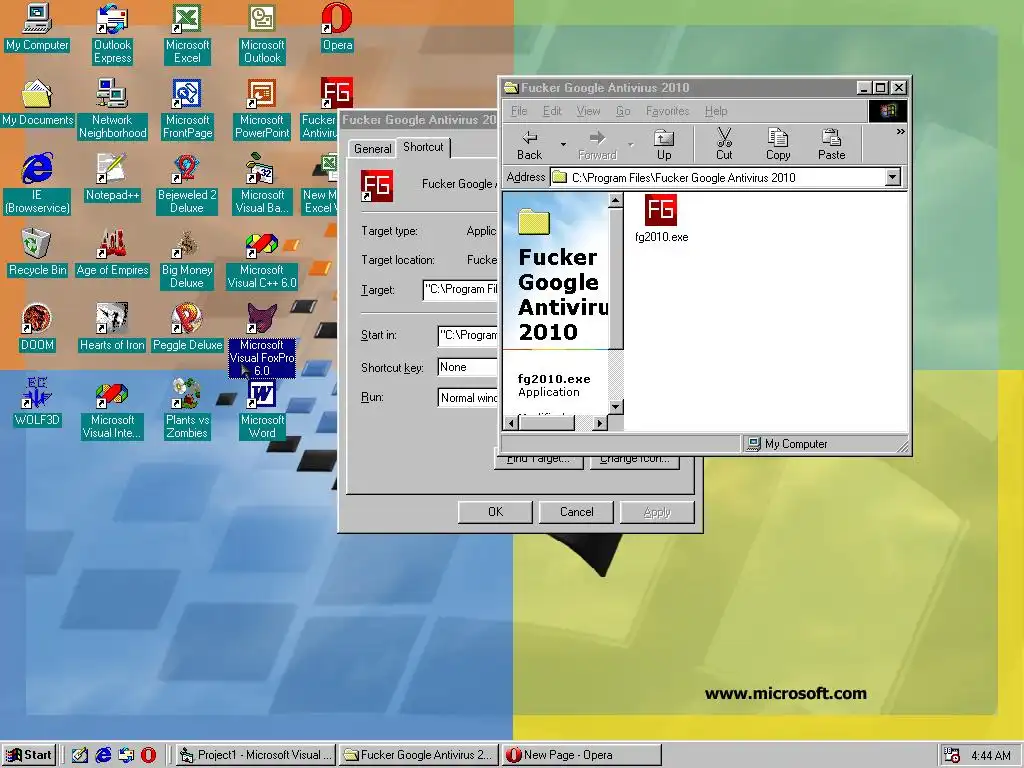The width and height of the screenshot is (1024, 768).
Task: Click the system tray clock
Action: pyautogui.click(x=990, y=756)
